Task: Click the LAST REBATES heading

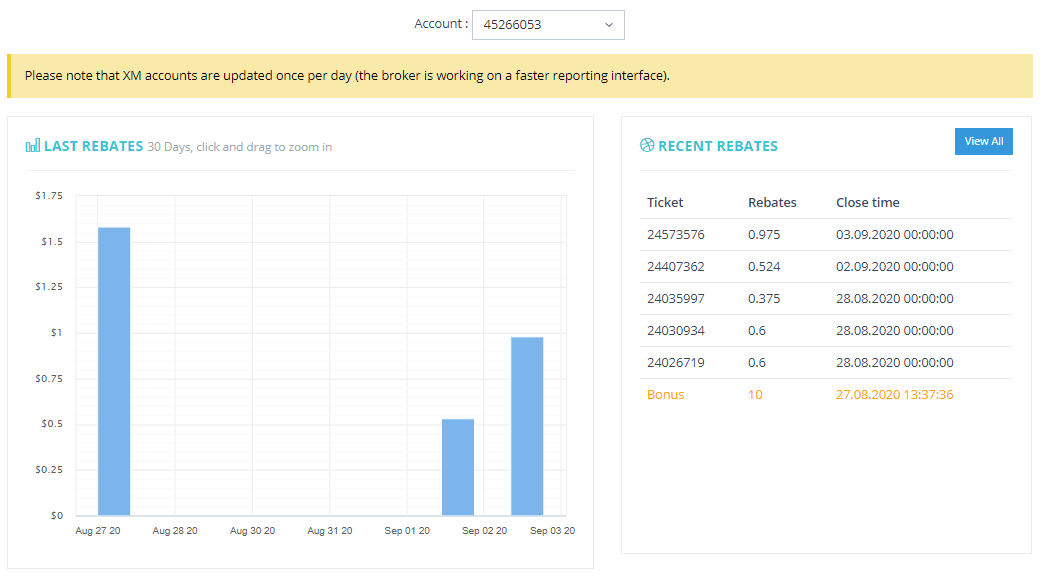Action: pos(94,146)
